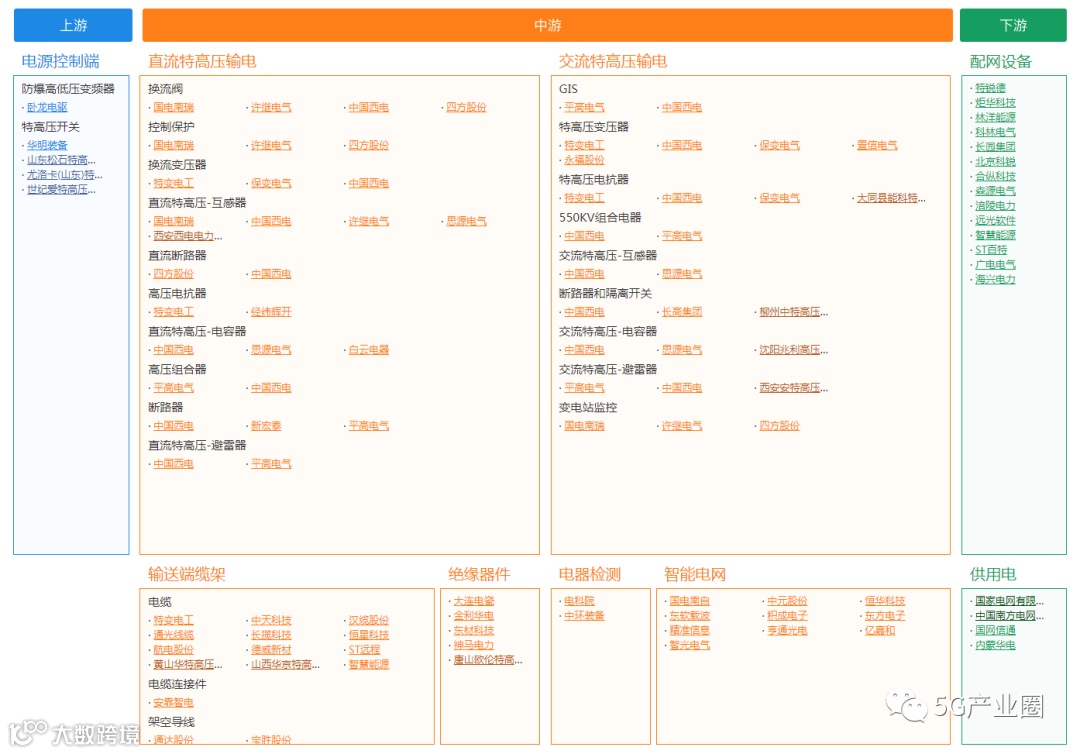The image size is (1080, 754).
Task: Open the 华明装备 link under 特高压开关
Action: click(48, 145)
